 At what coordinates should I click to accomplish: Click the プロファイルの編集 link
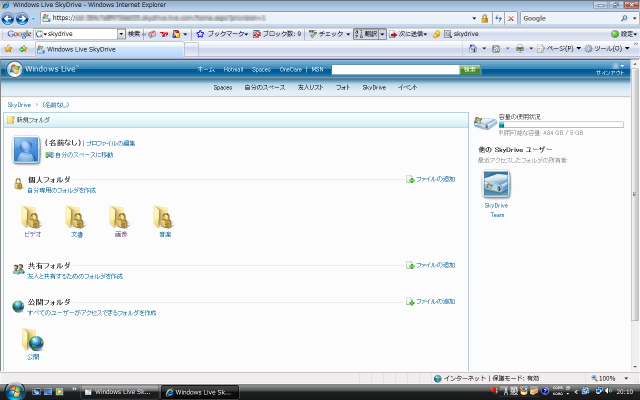pos(111,143)
